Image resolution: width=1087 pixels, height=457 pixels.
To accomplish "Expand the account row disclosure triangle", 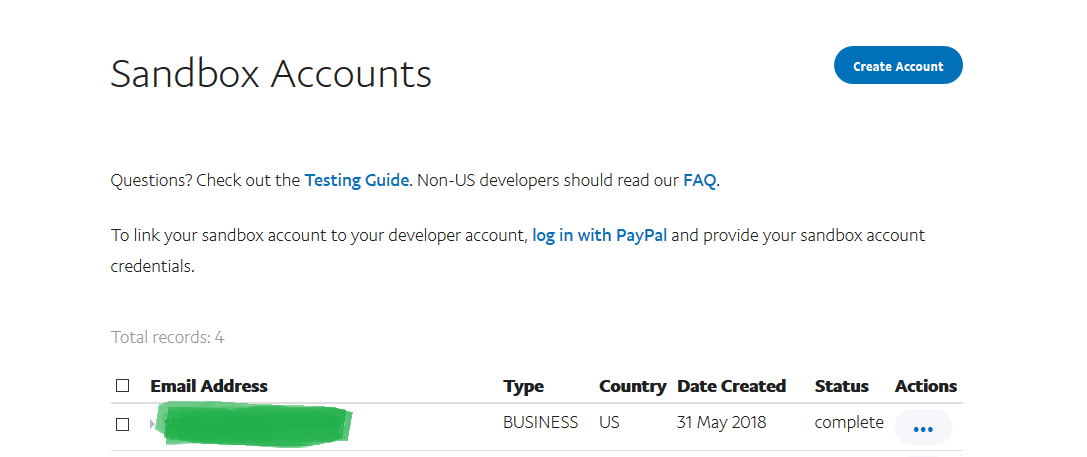I will tap(153, 424).
